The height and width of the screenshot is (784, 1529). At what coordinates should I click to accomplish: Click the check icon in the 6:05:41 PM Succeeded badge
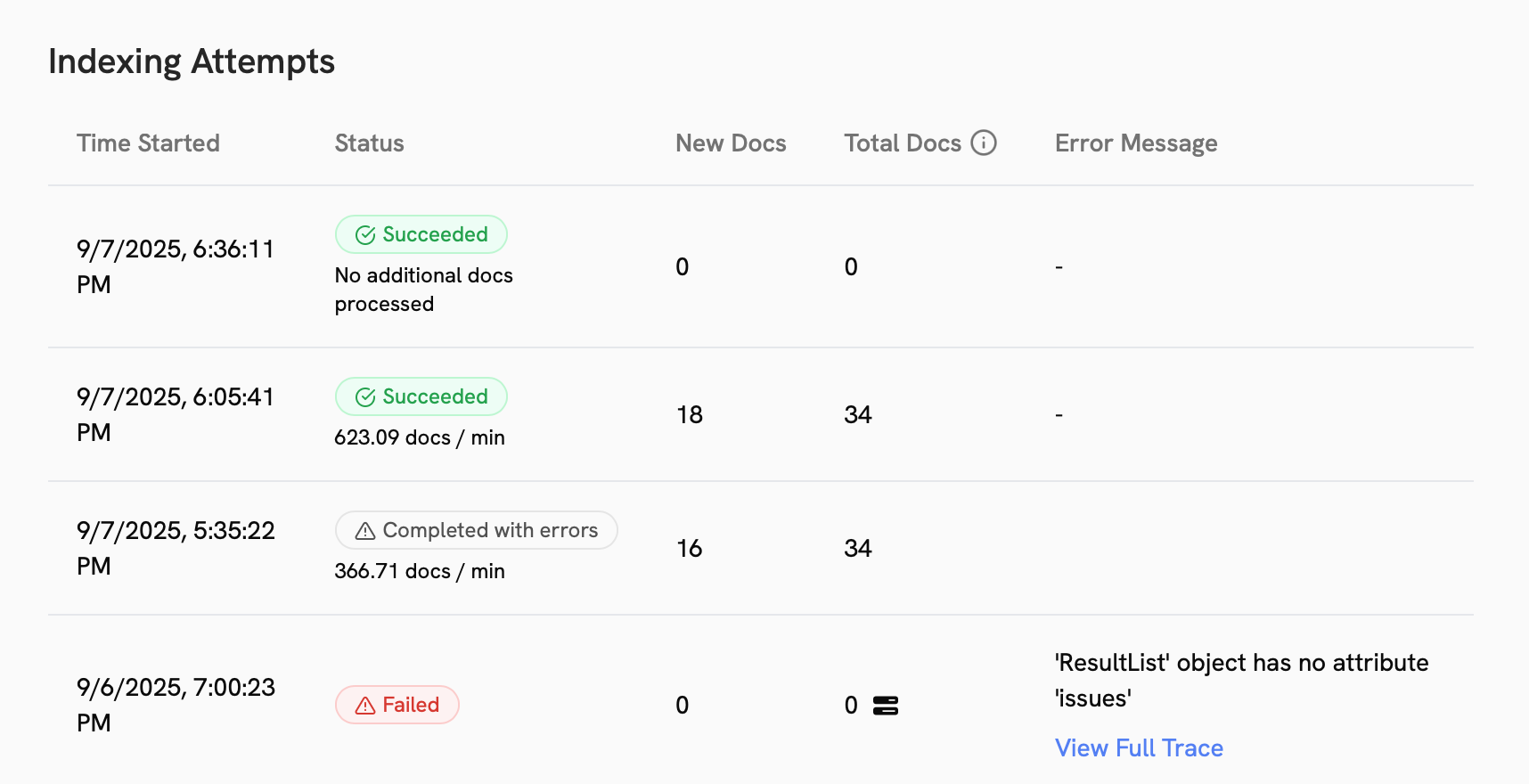pos(365,396)
